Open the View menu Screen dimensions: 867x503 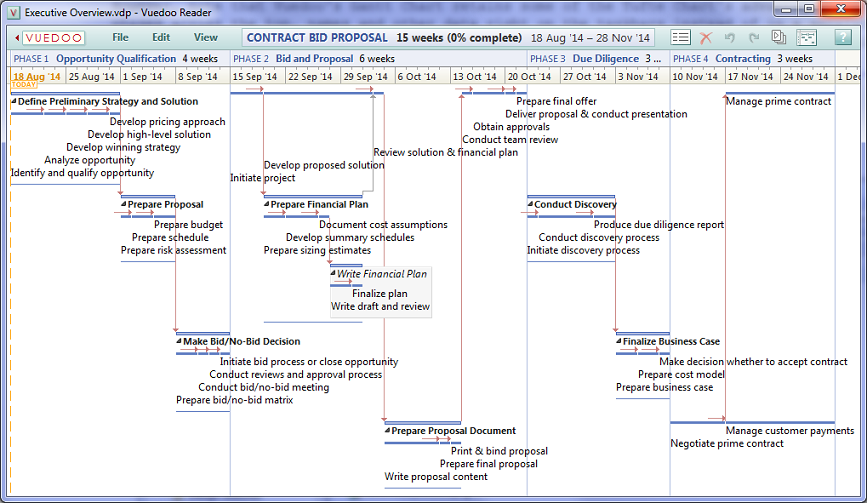coord(205,38)
